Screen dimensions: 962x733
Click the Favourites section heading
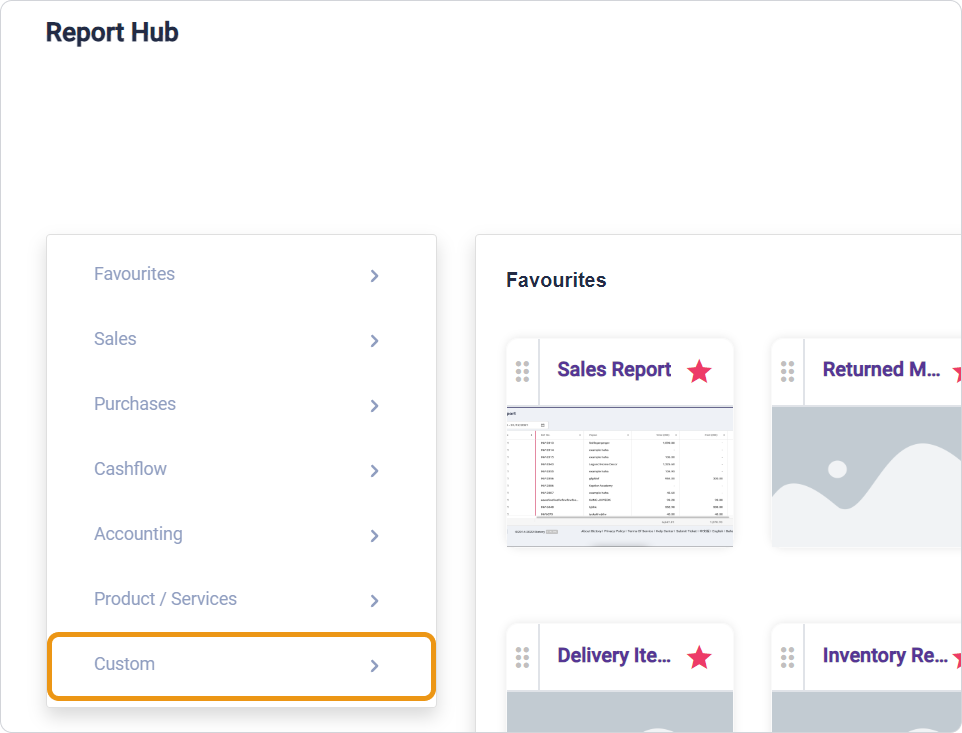[x=556, y=280]
